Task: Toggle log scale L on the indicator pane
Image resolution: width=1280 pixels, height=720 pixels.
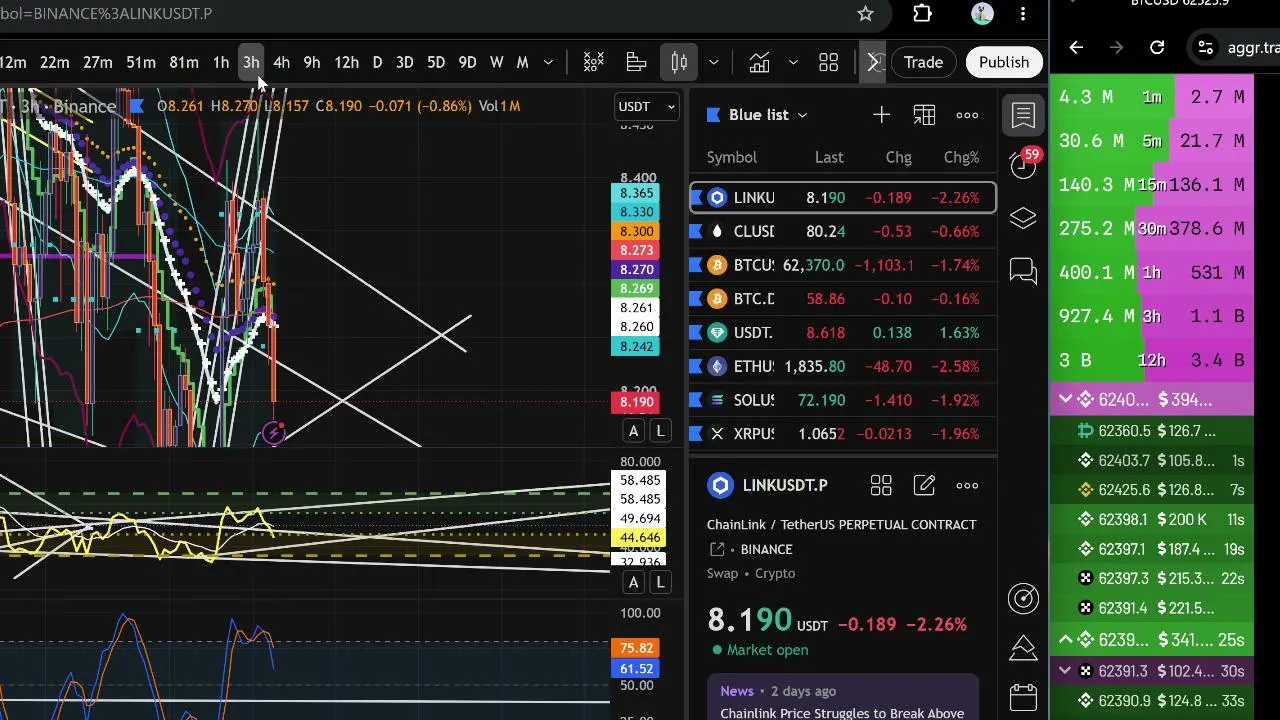Action: click(660, 582)
